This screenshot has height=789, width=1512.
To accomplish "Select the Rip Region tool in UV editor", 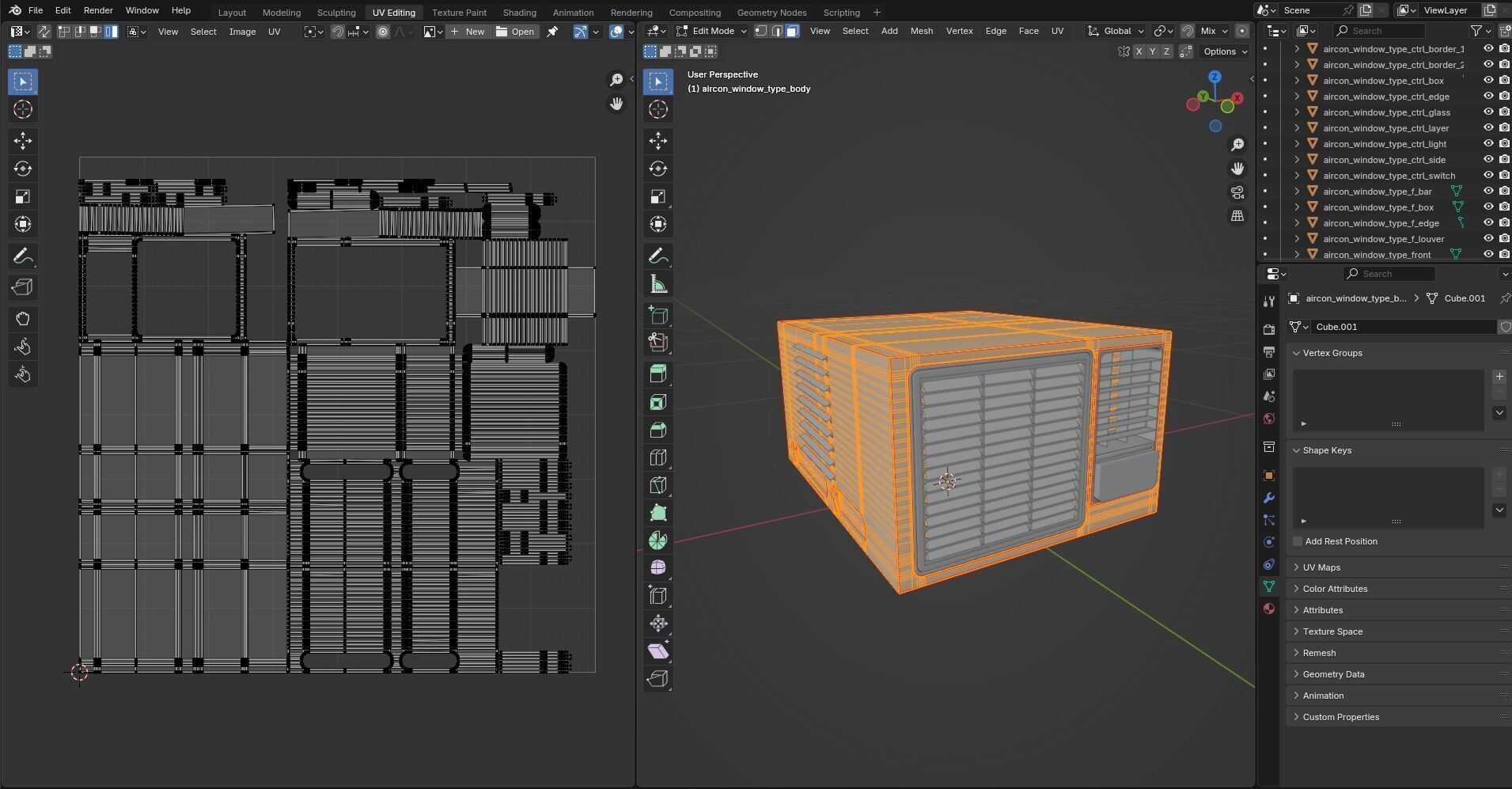I will pyautogui.click(x=23, y=287).
